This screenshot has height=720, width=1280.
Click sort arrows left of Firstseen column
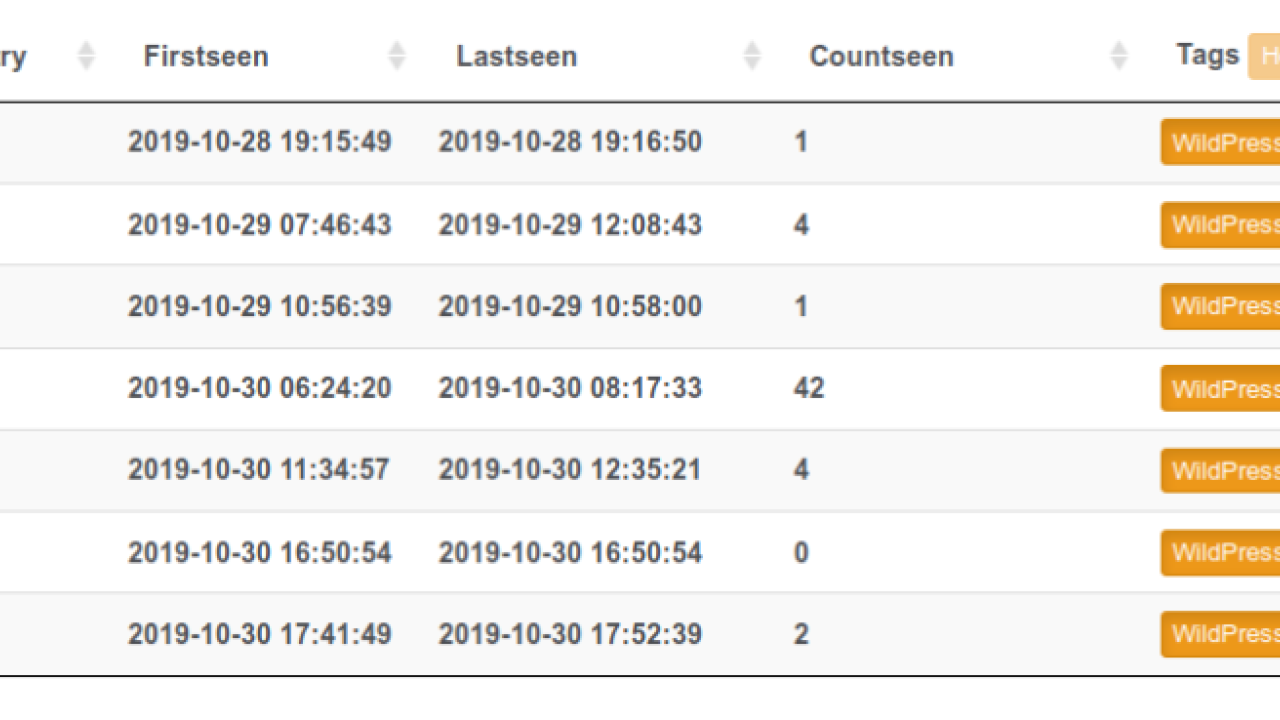pos(86,56)
